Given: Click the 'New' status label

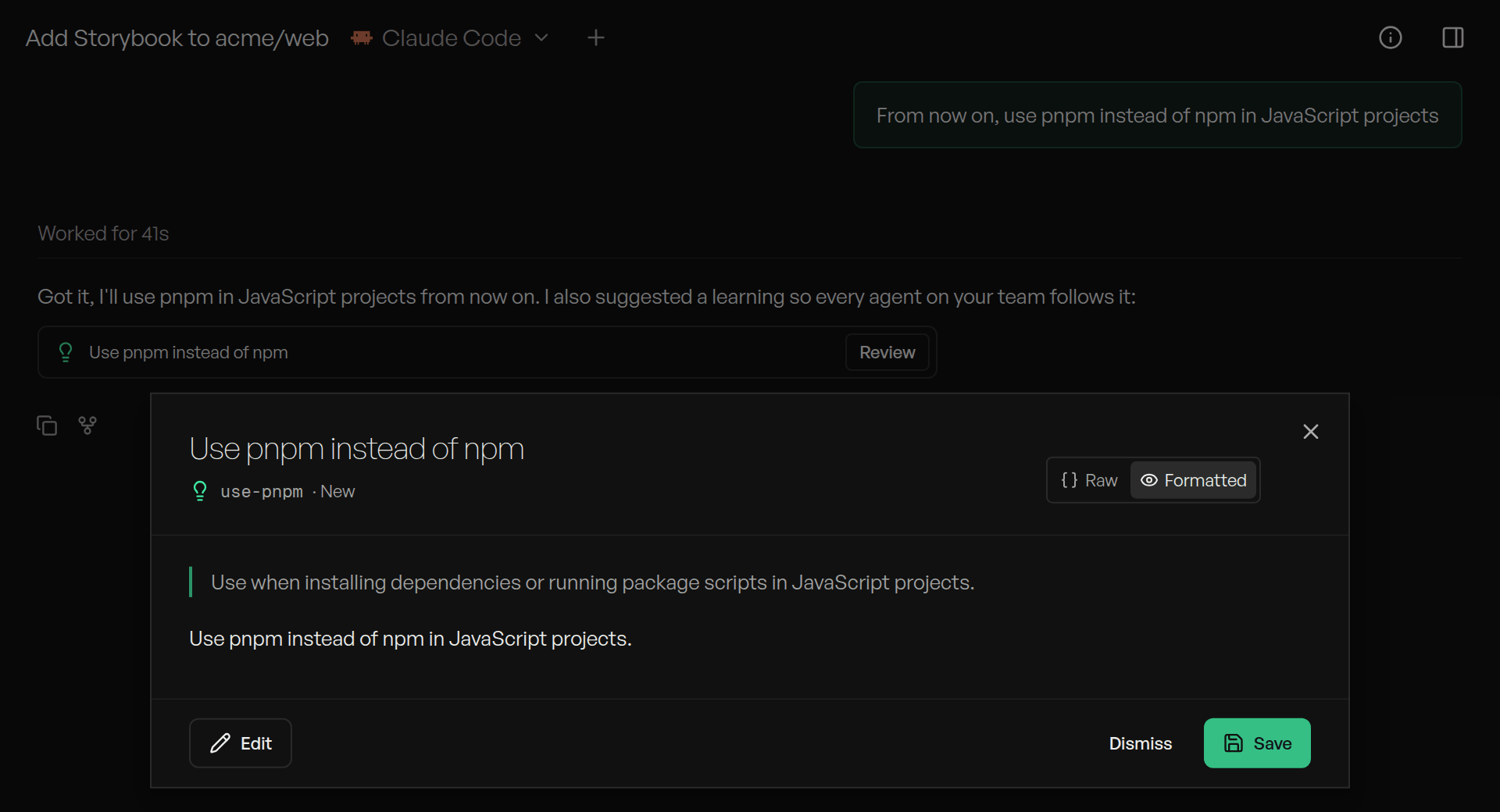Looking at the screenshot, I should 337,492.
